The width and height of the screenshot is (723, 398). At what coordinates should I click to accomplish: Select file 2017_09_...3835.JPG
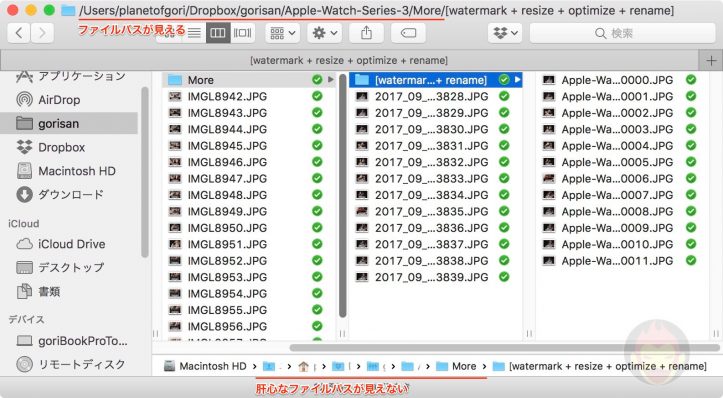pos(435,212)
